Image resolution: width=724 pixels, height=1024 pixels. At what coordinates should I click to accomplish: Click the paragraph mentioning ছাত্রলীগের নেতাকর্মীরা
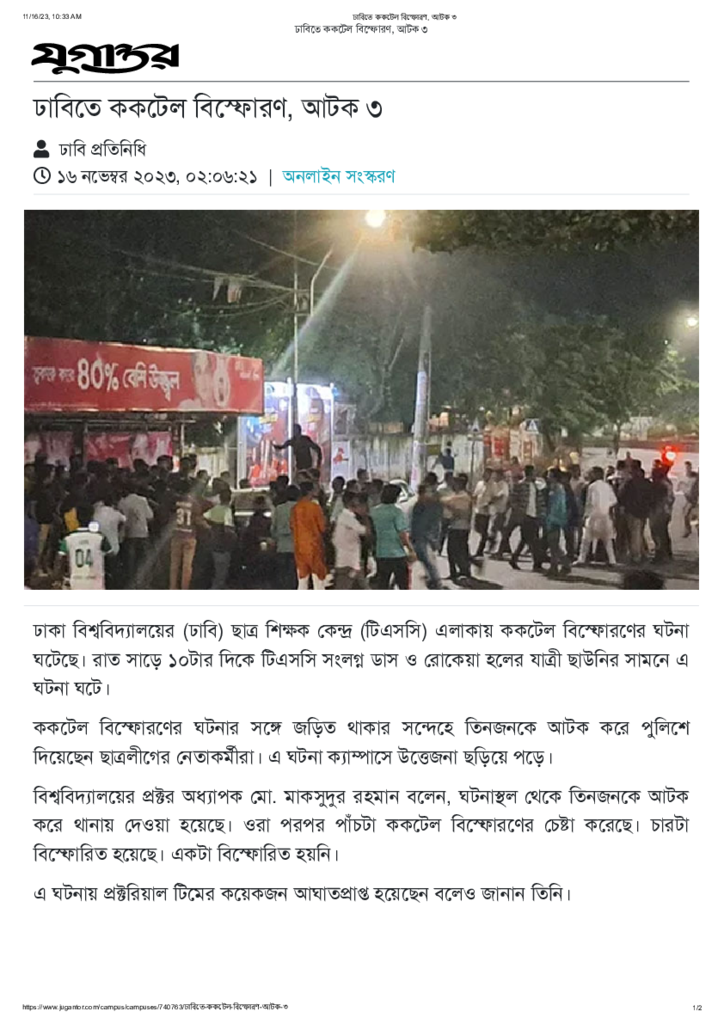[361, 743]
